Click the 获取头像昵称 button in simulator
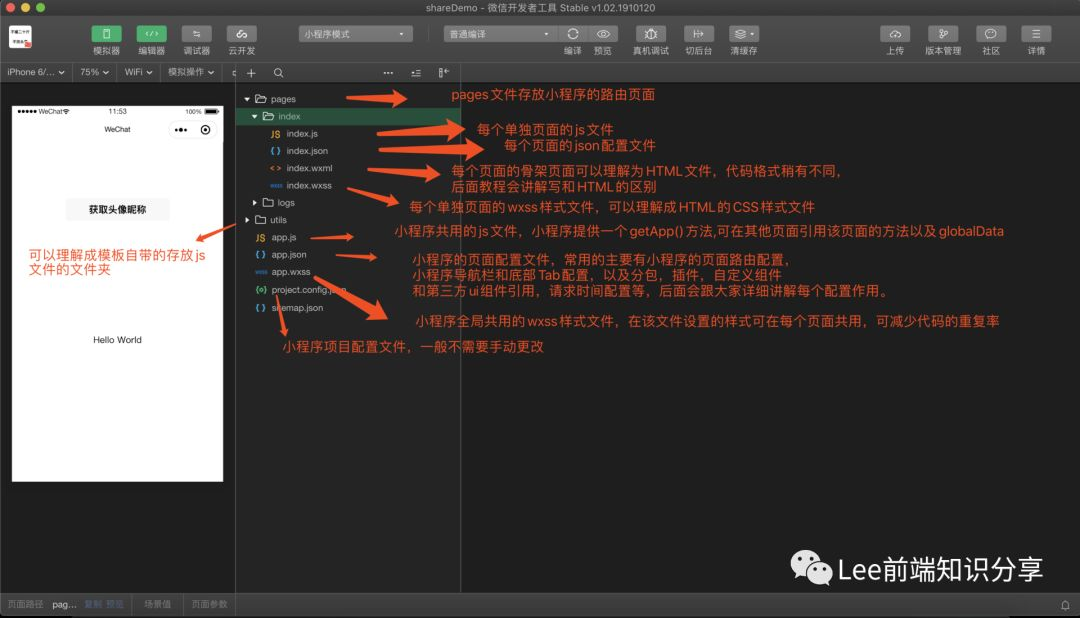The height and width of the screenshot is (618, 1080). [117, 209]
